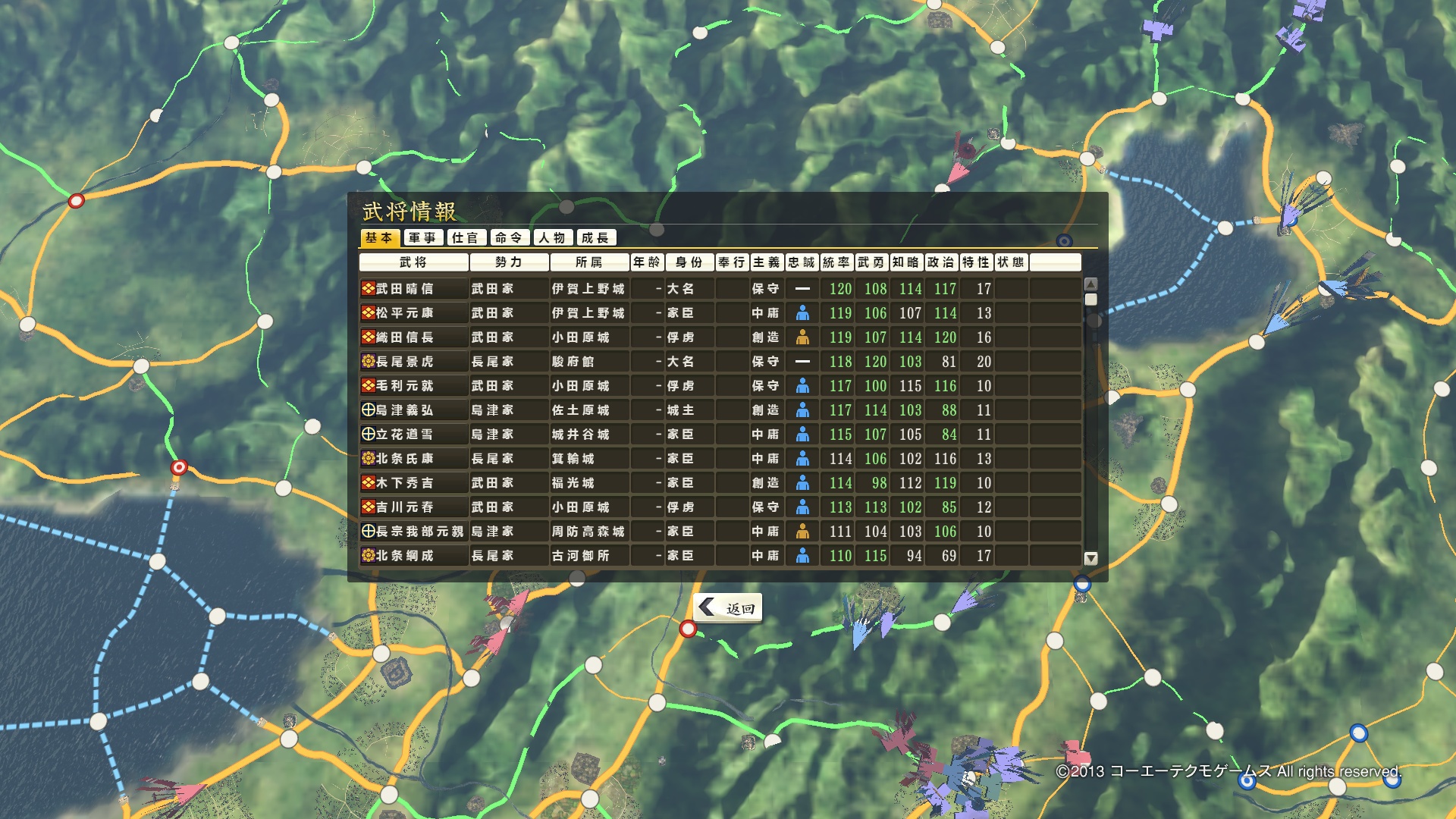The height and width of the screenshot is (819, 1456).
Task: Click the Nagao crest beside 長尾景虎
Action: 369,361
